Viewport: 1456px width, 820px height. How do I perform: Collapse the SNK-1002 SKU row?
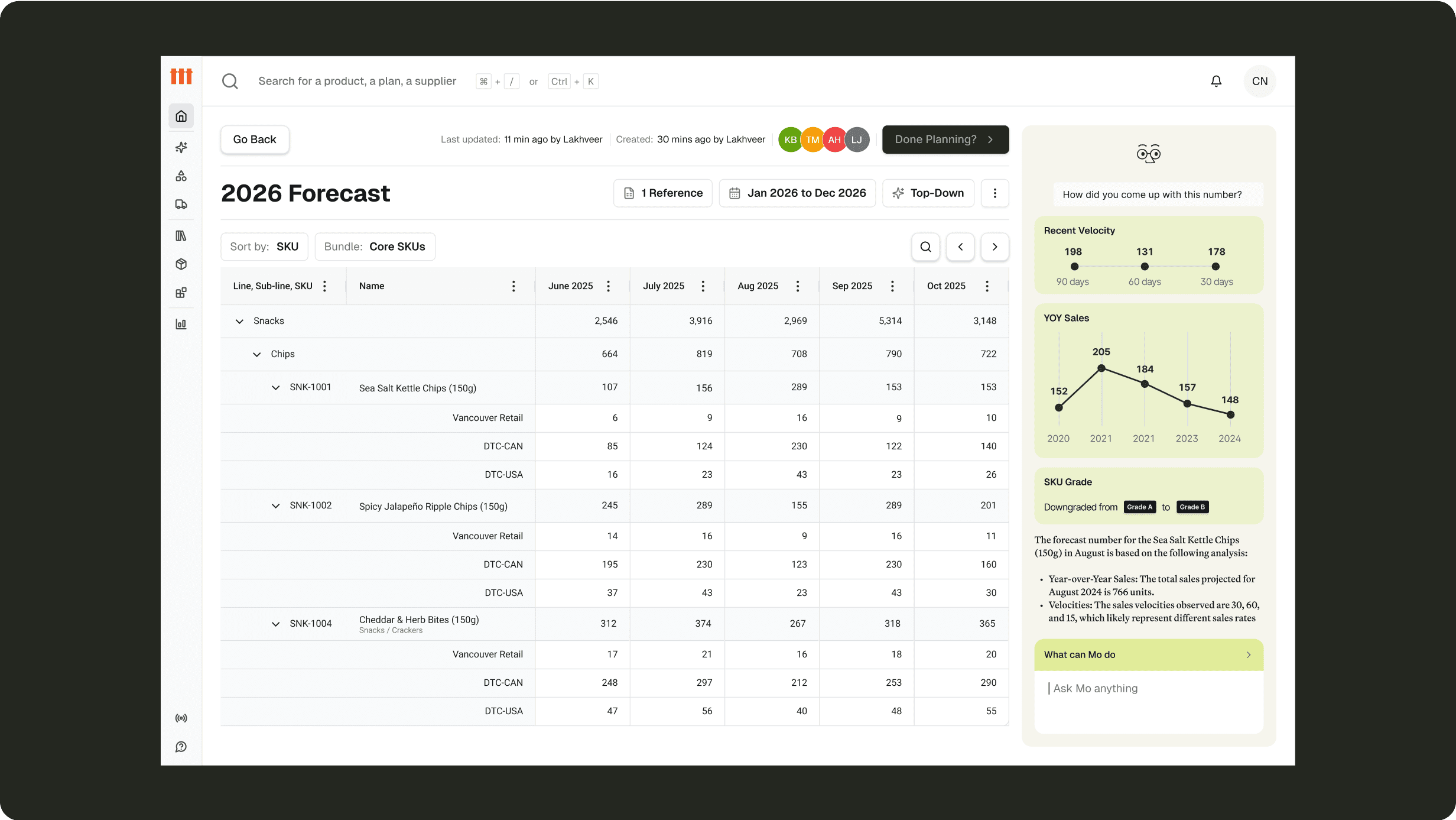pos(276,505)
